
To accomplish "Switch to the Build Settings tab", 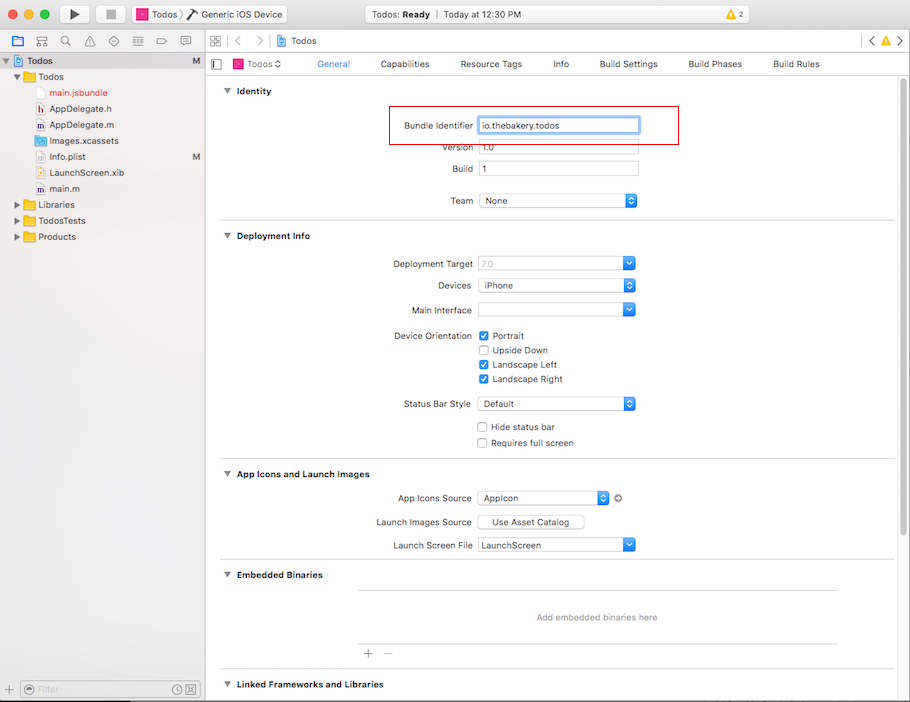I will (x=629, y=64).
